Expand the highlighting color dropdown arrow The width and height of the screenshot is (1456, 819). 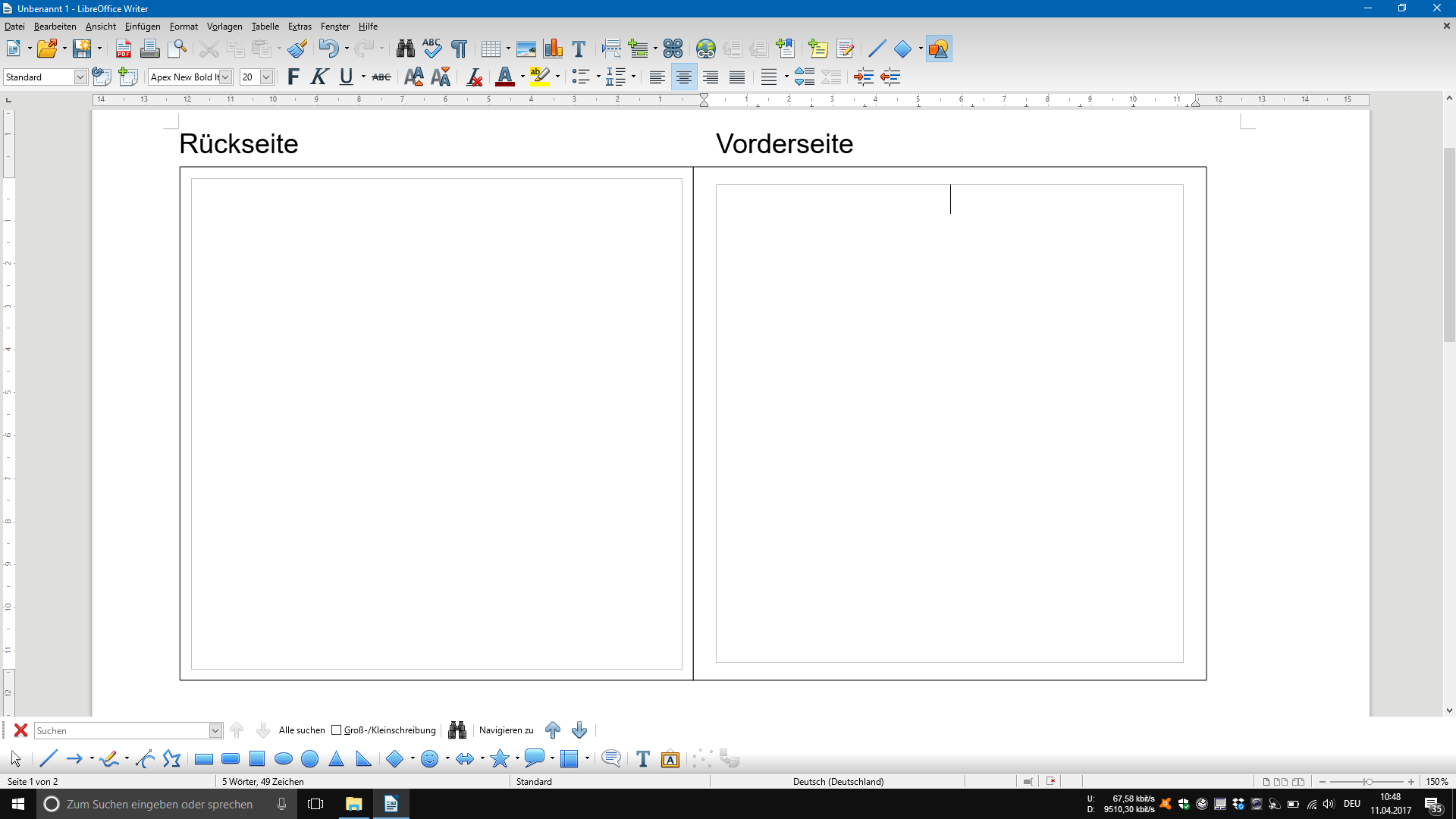558,77
